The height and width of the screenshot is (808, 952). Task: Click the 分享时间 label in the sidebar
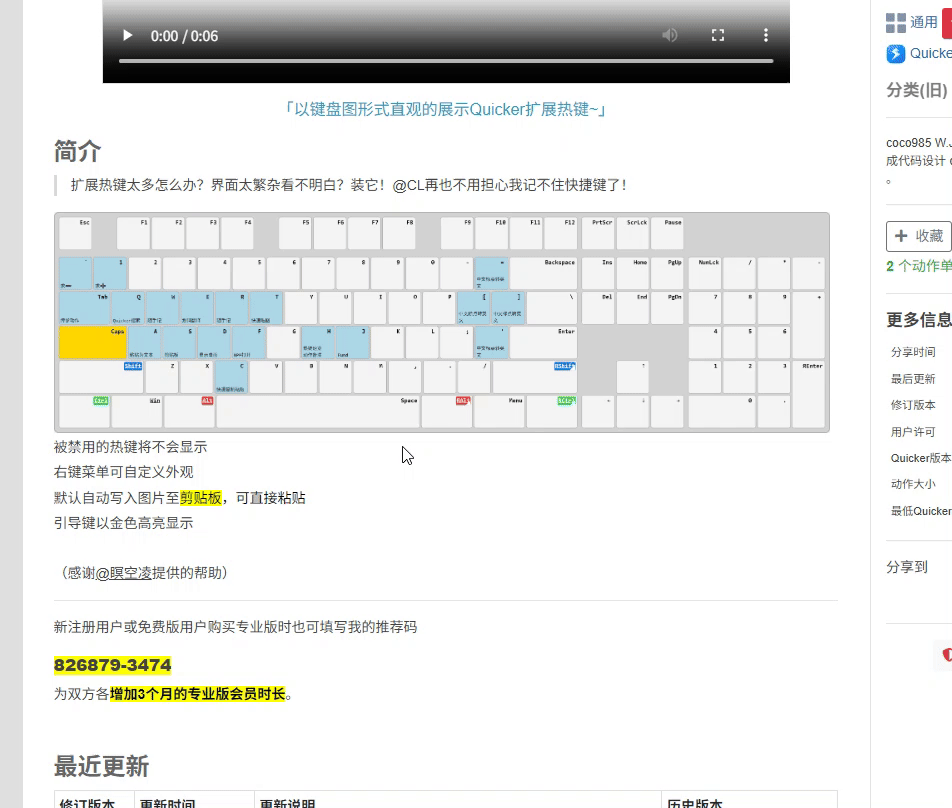913,352
